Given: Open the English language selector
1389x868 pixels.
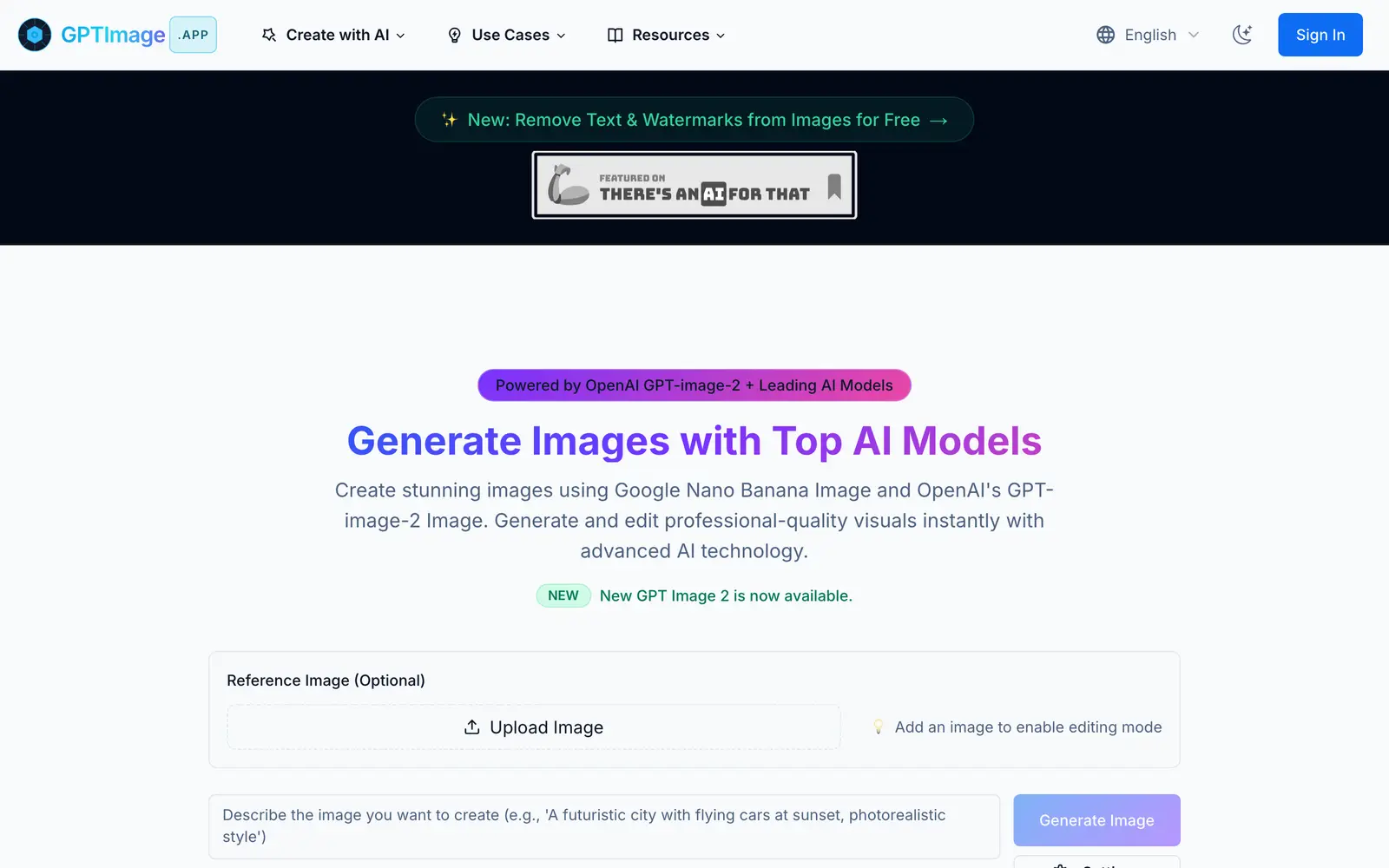Looking at the screenshot, I should tap(1148, 35).
